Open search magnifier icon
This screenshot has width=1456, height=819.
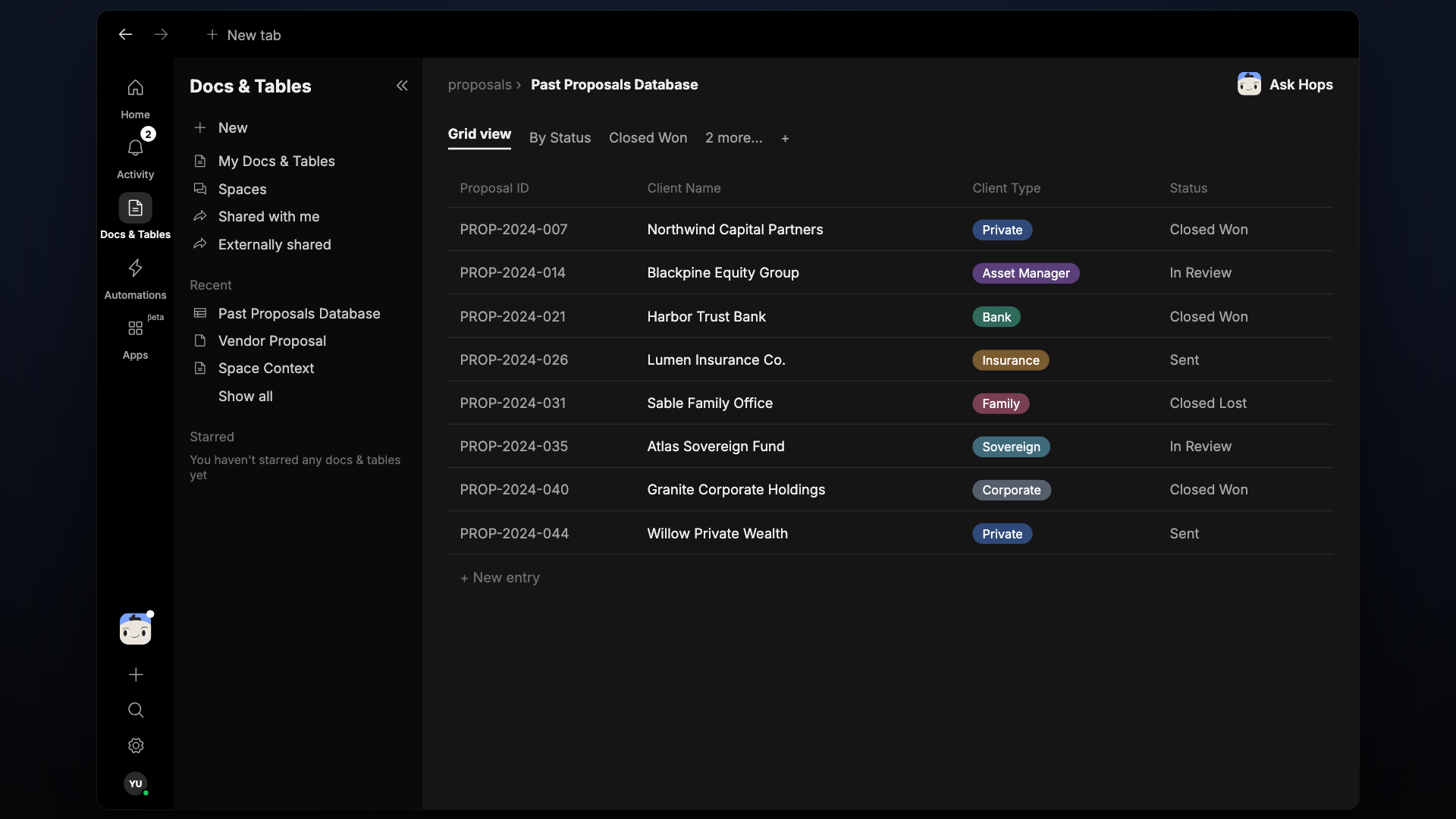136,710
